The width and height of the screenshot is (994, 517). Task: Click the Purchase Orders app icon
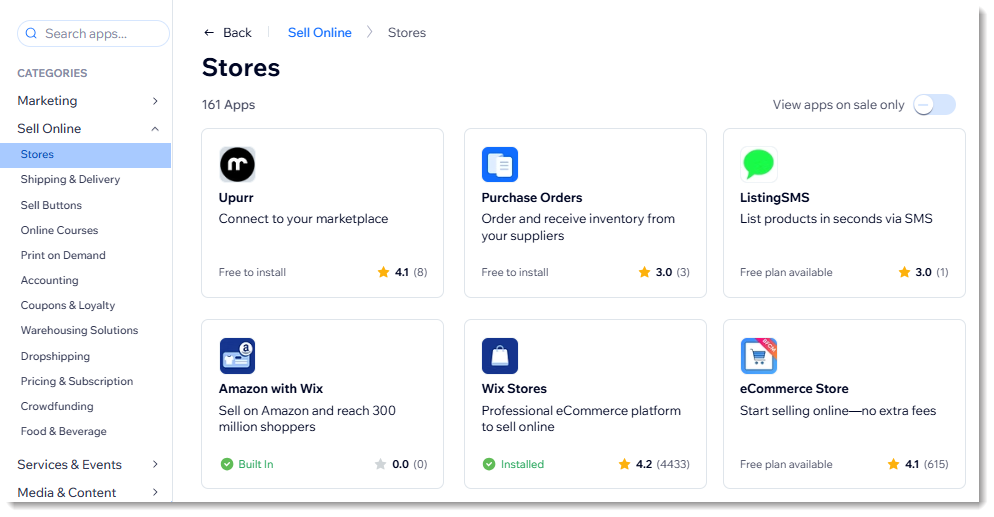(x=499, y=164)
